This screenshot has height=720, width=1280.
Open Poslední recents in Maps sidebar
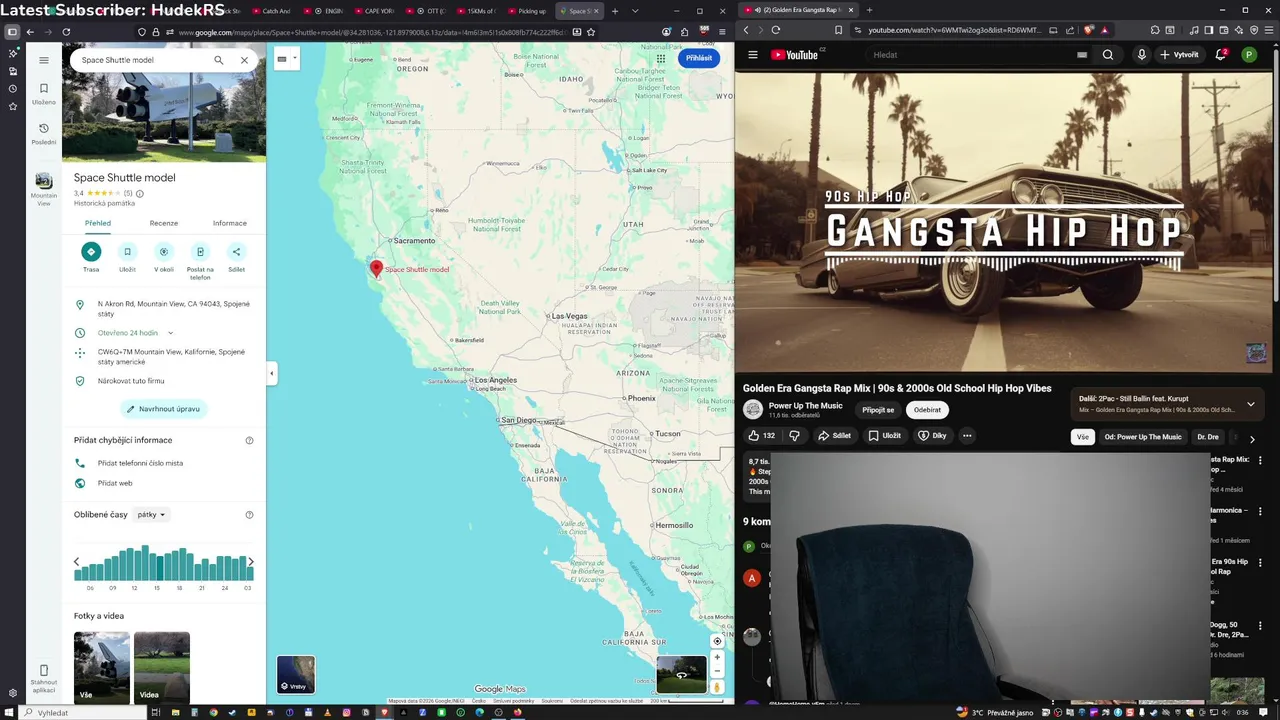[x=44, y=133]
